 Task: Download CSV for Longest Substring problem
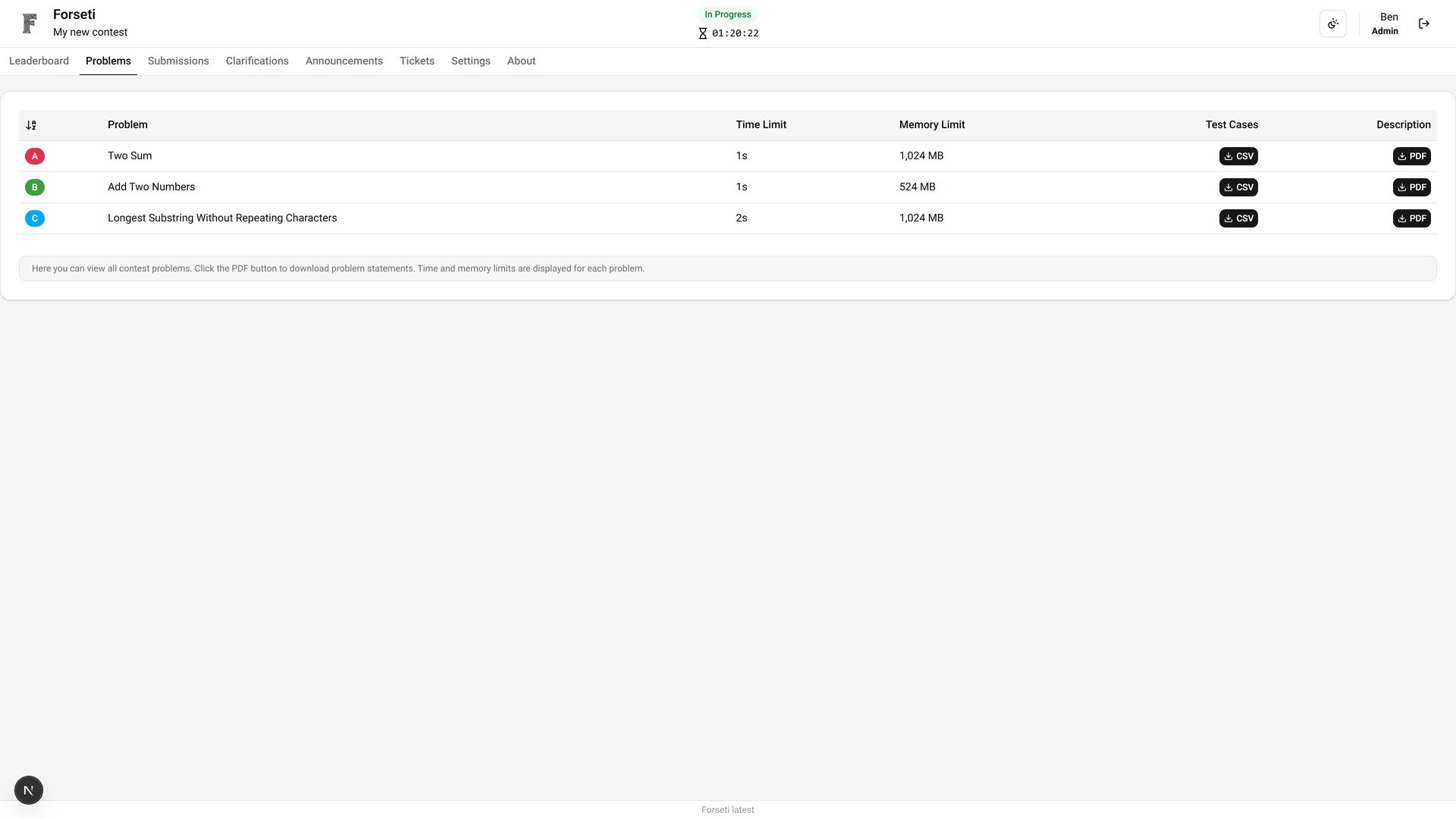pos(1238,218)
